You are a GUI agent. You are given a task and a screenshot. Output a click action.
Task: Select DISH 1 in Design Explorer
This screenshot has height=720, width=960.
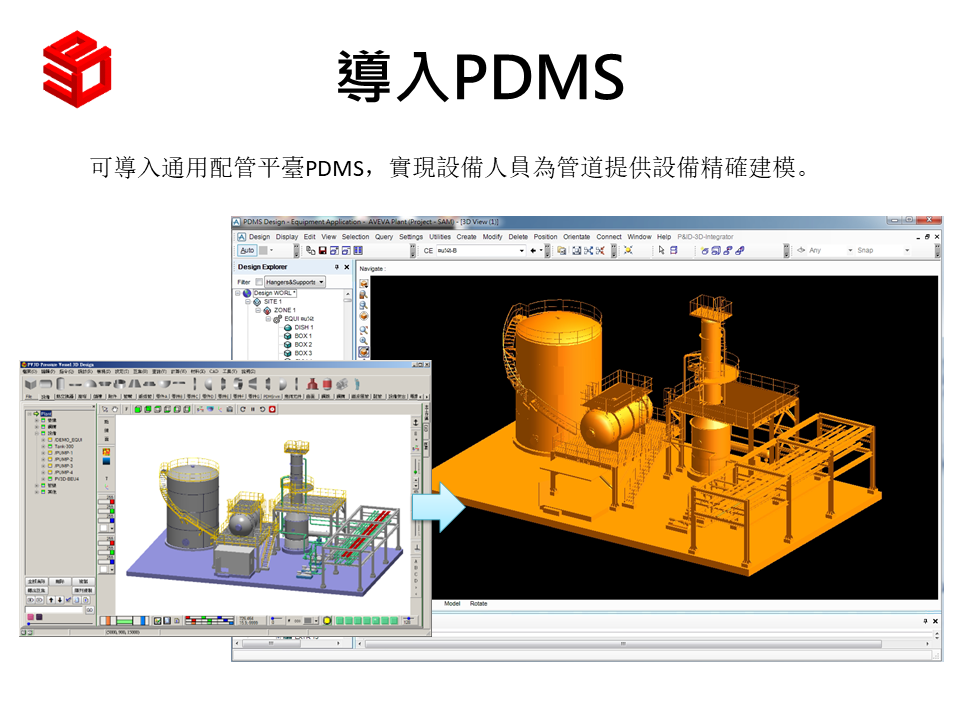pos(303,328)
